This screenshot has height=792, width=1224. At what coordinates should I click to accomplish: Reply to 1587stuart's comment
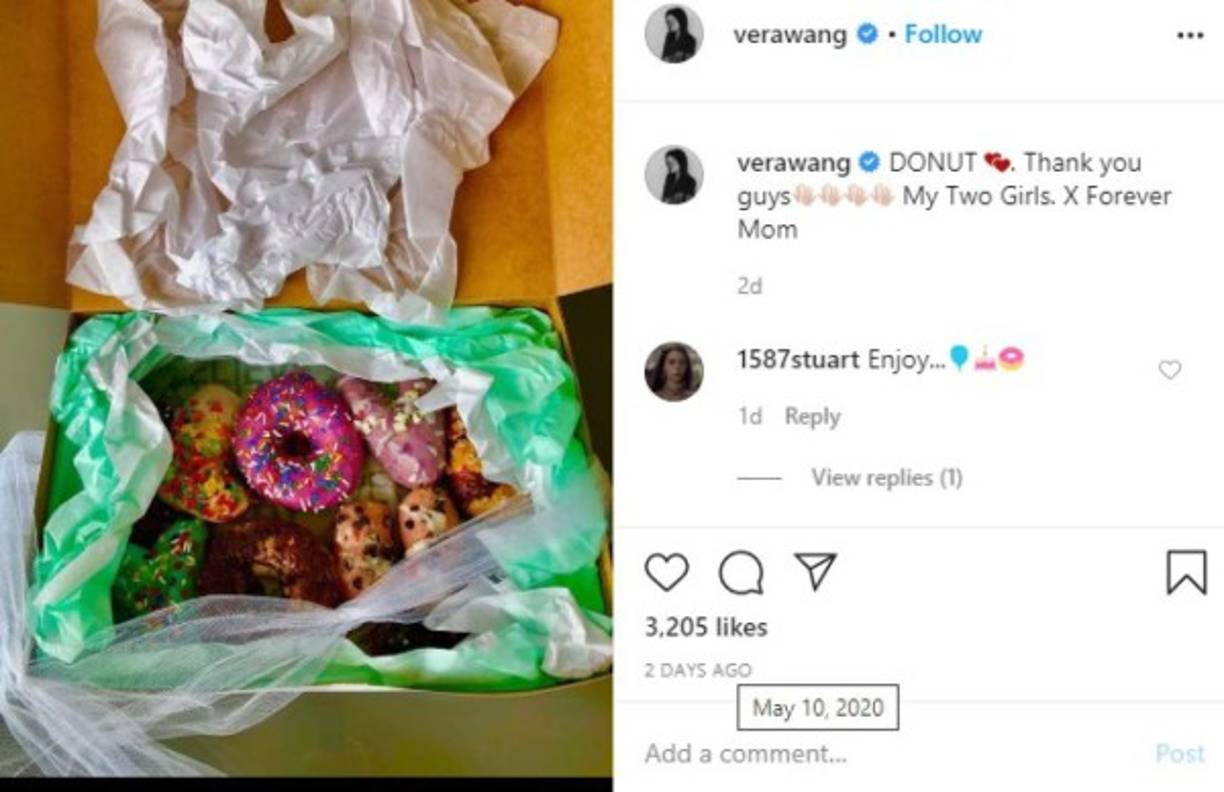(812, 416)
